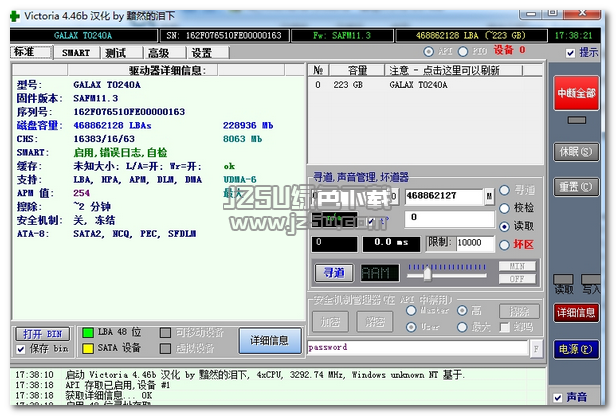Click the small indicator under 中断全部

(x=576, y=120)
